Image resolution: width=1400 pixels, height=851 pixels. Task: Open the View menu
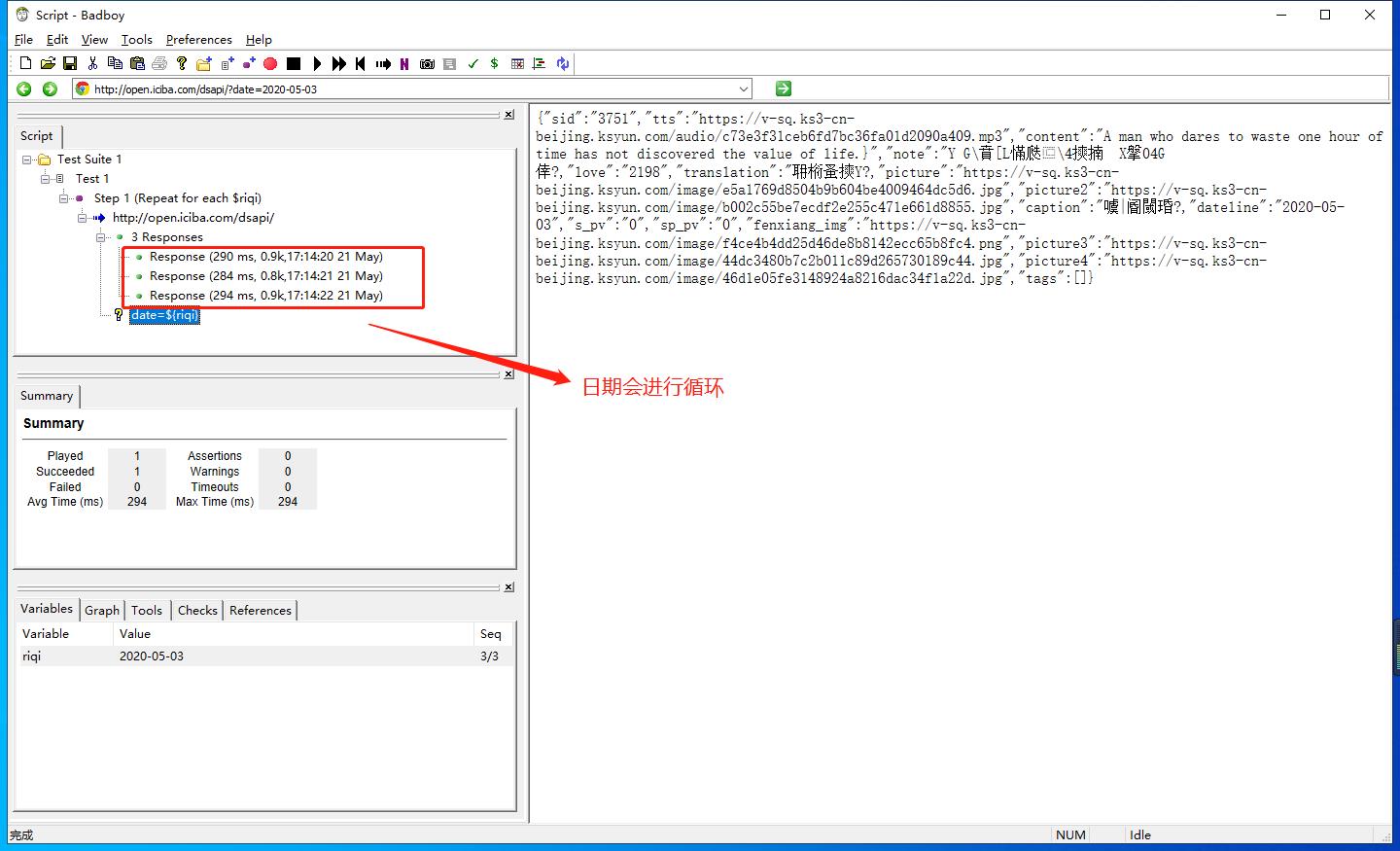click(x=94, y=40)
